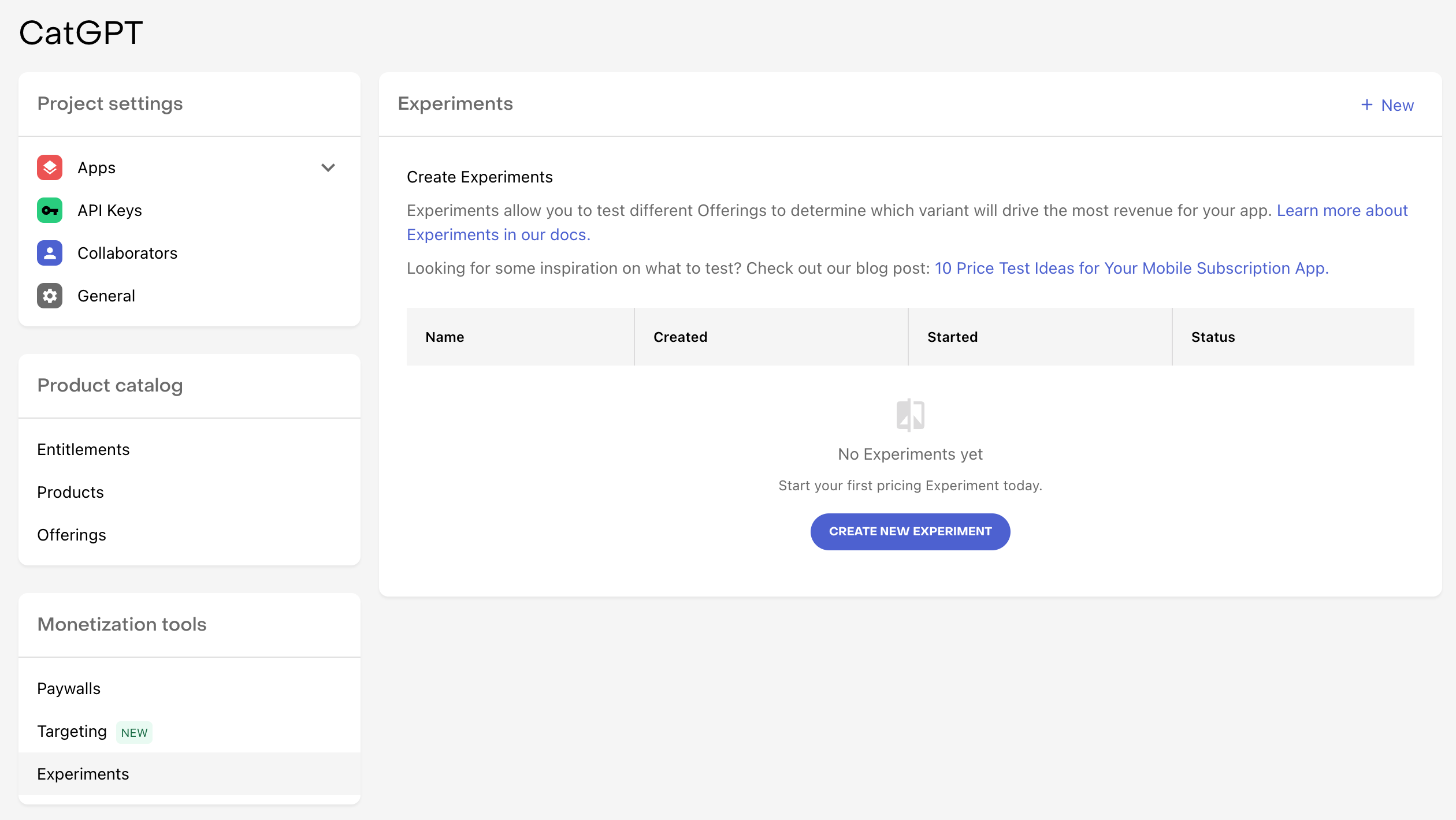Click the Project settings heading
This screenshot has height=820, width=1456.
click(110, 103)
